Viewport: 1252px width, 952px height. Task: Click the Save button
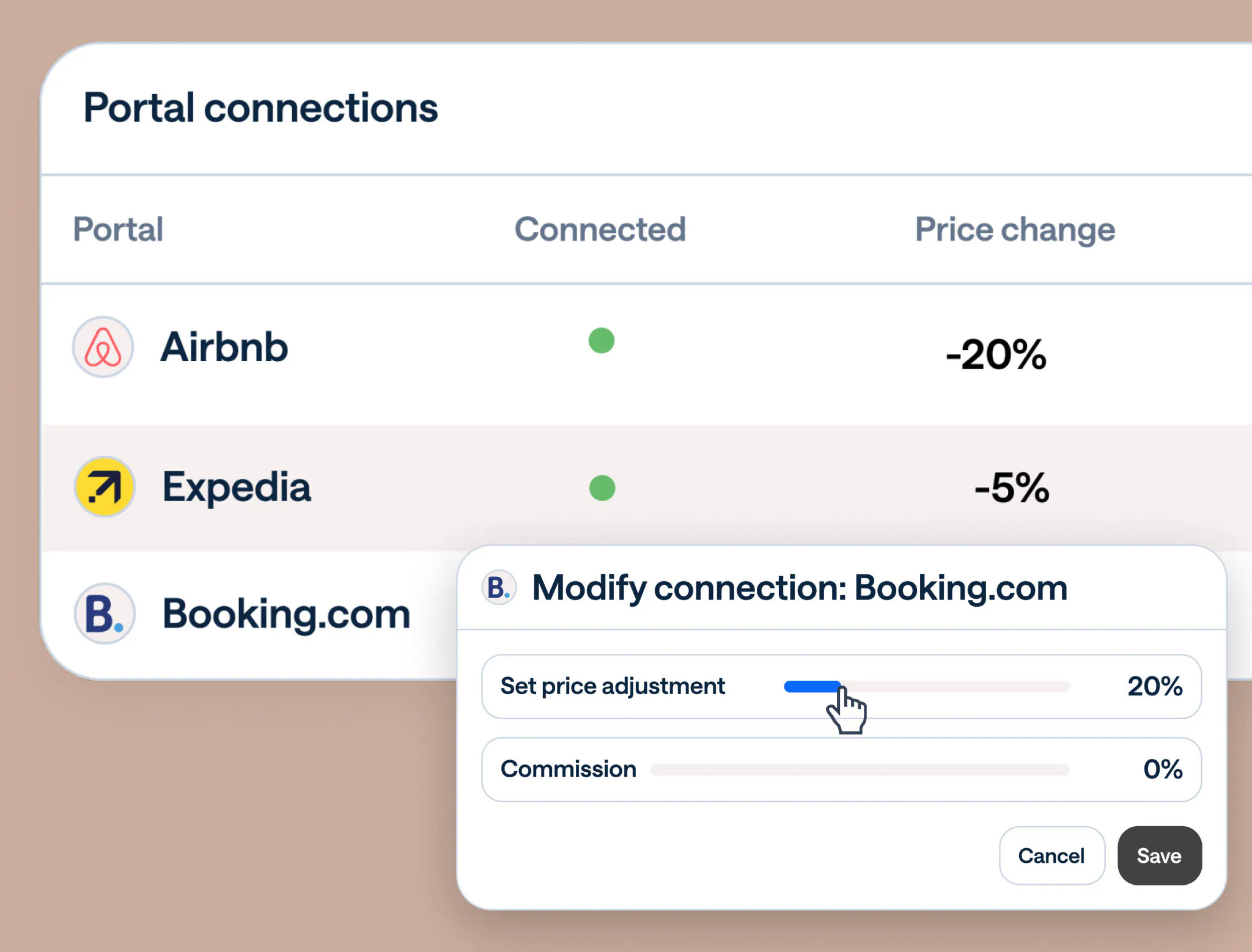tap(1159, 855)
